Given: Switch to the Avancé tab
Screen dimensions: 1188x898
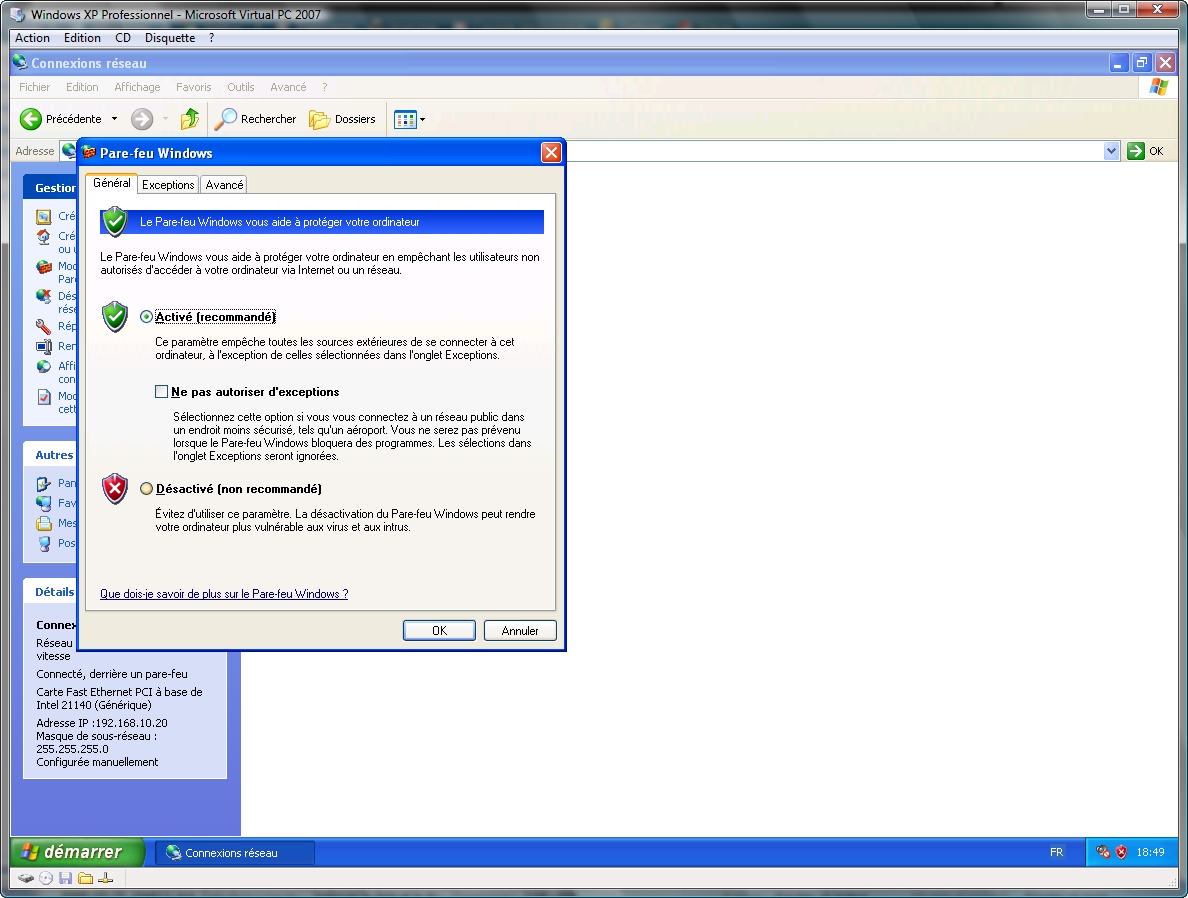Looking at the screenshot, I should tap(224, 185).
